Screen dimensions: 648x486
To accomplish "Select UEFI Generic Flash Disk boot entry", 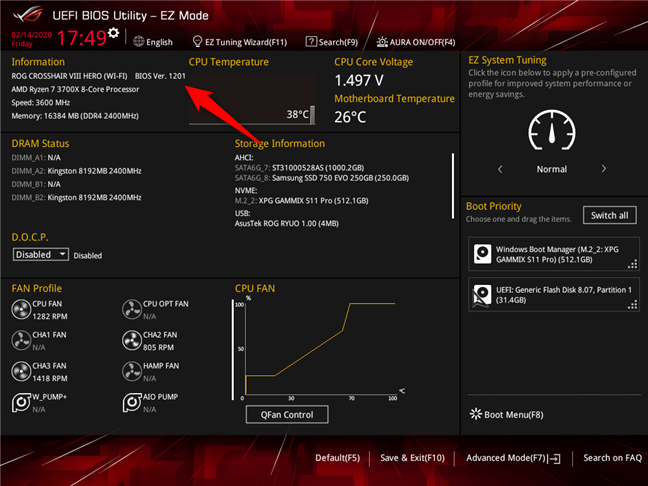I will [x=554, y=295].
